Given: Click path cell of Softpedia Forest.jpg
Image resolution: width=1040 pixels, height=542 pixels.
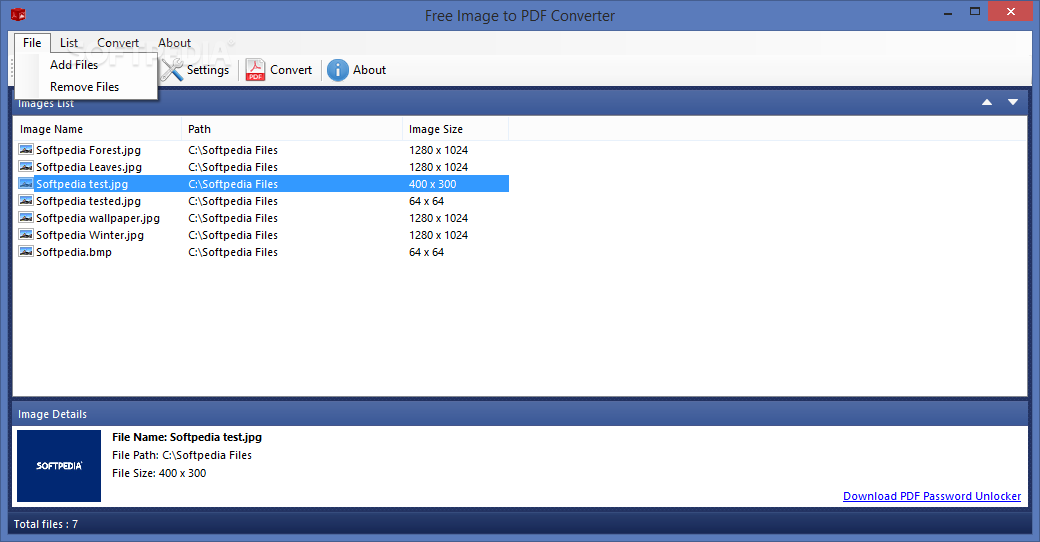Looking at the screenshot, I should click(x=233, y=150).
